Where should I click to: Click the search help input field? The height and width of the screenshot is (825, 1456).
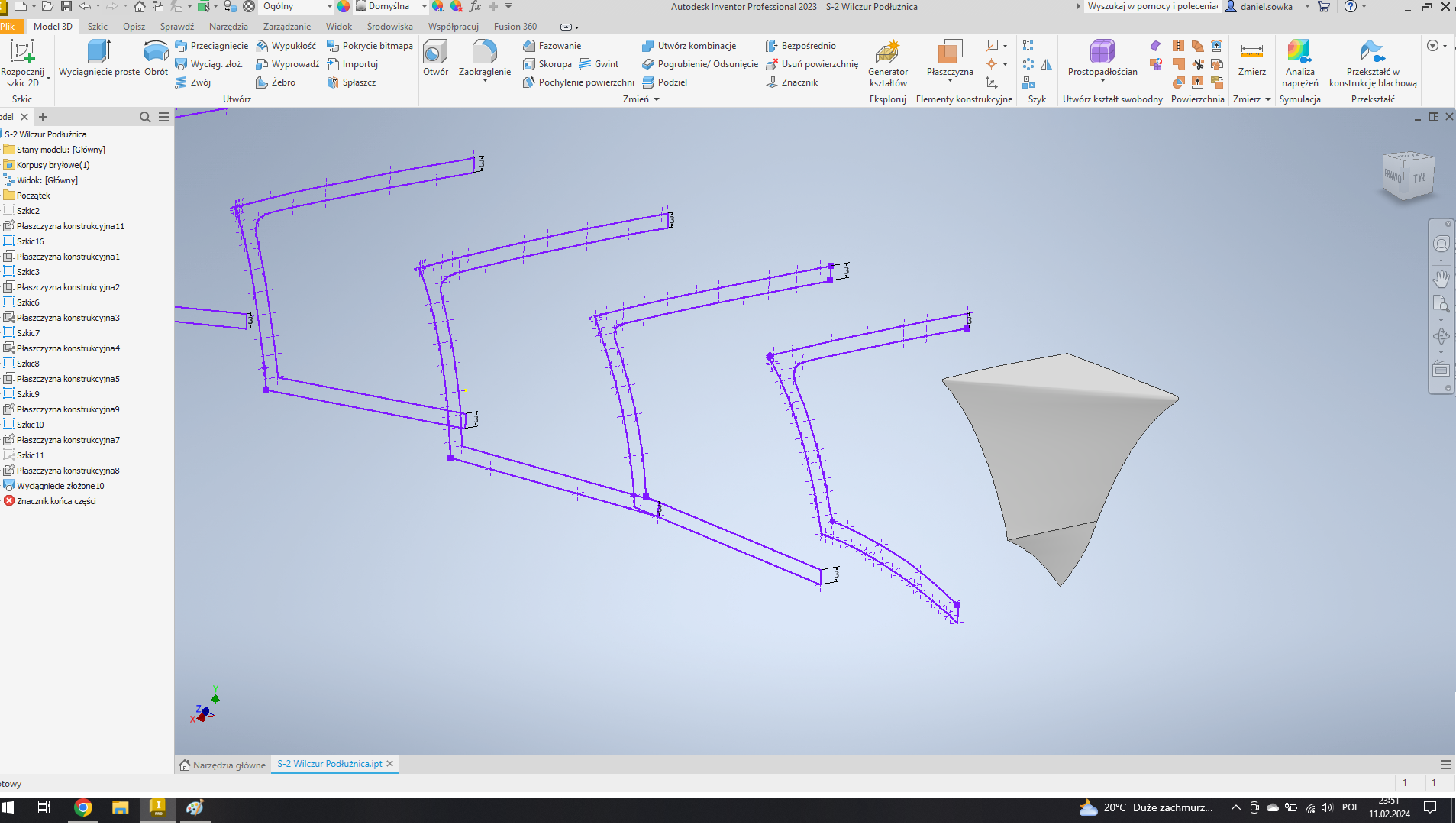pyautogui.click(x=1152, y=6)
